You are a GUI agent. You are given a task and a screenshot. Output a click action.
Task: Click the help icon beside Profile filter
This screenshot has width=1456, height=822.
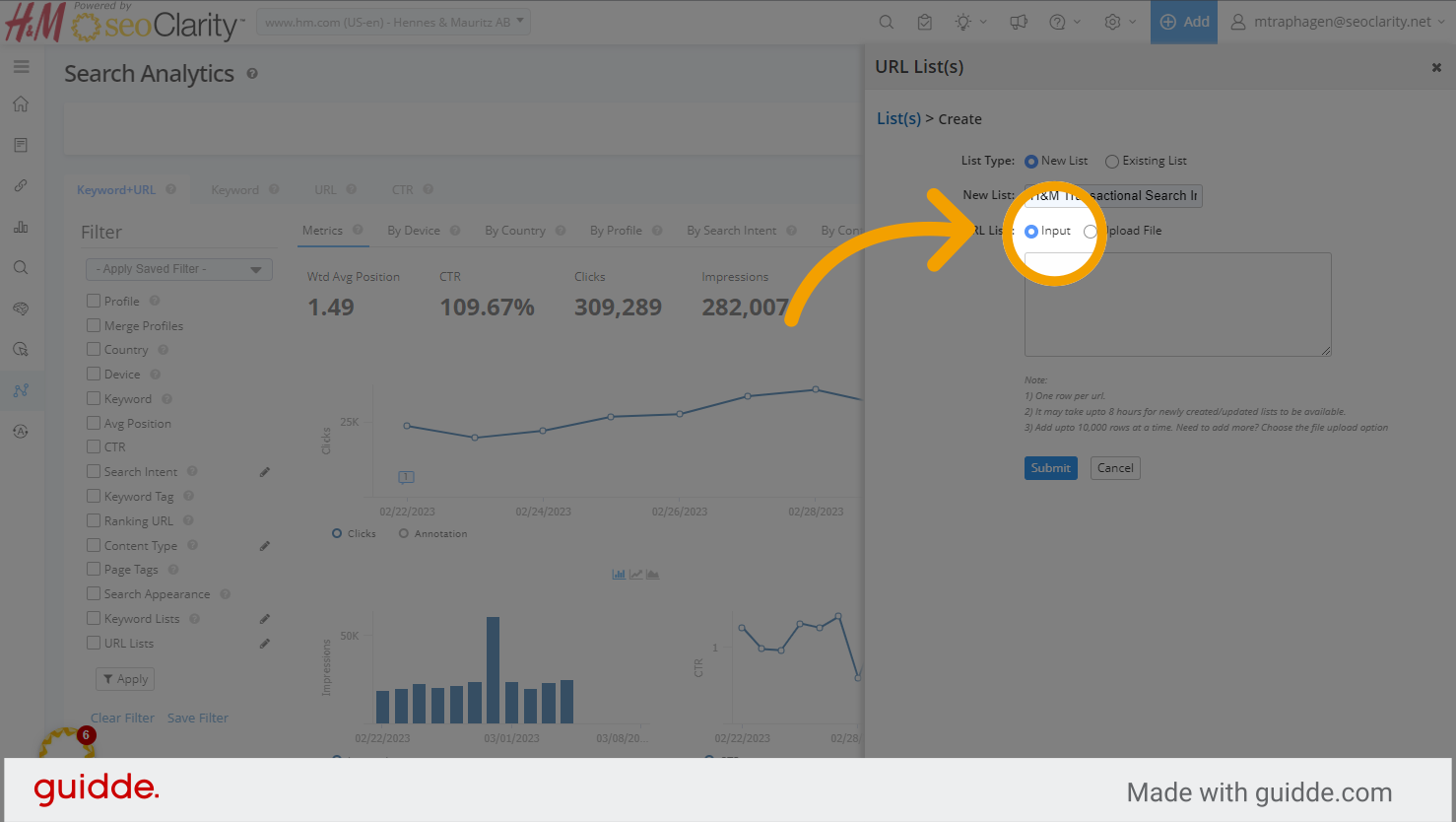pos(155,301)
